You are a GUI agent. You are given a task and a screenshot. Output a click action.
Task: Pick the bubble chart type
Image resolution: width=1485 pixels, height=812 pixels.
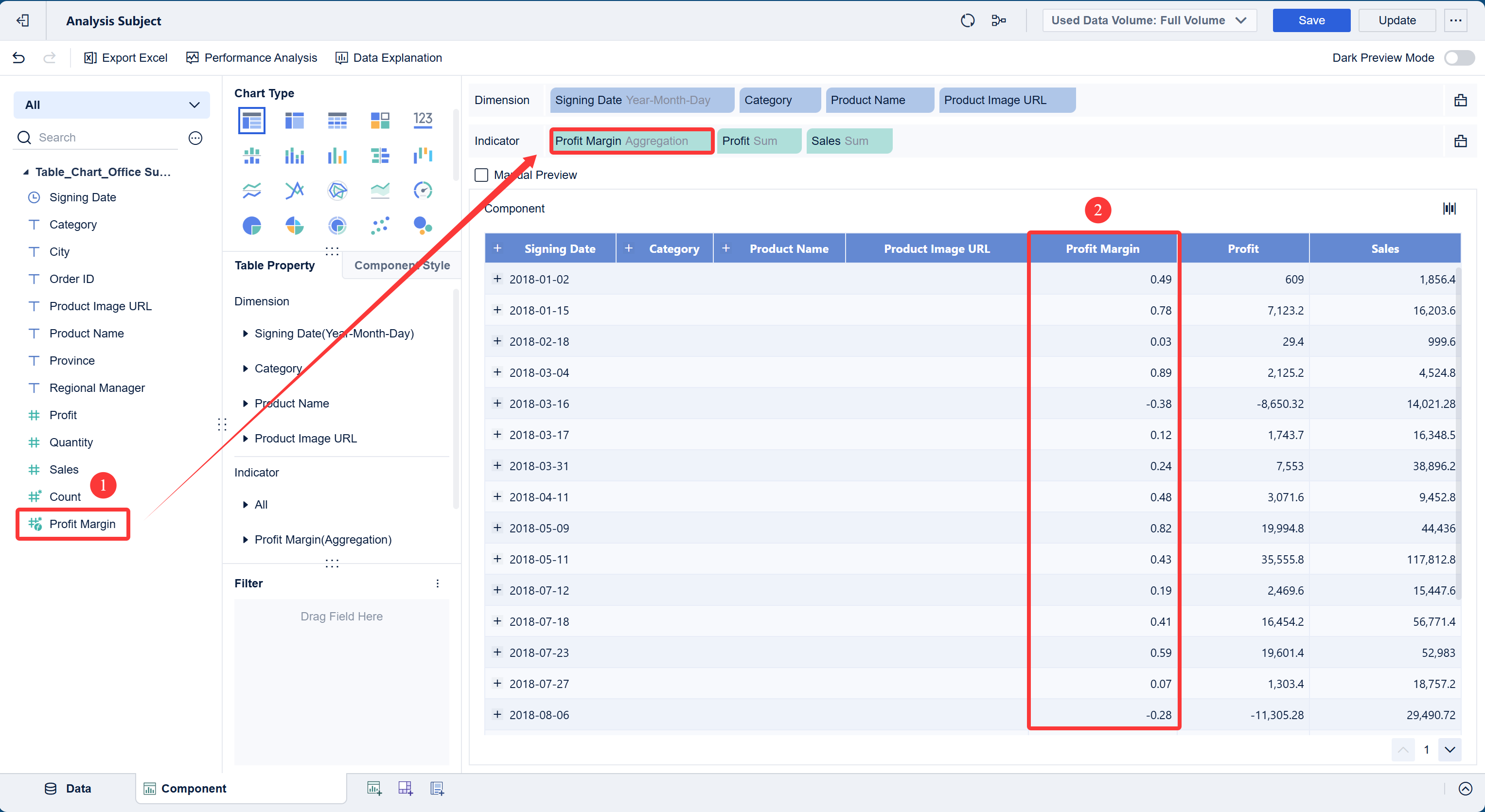(423, 225)
